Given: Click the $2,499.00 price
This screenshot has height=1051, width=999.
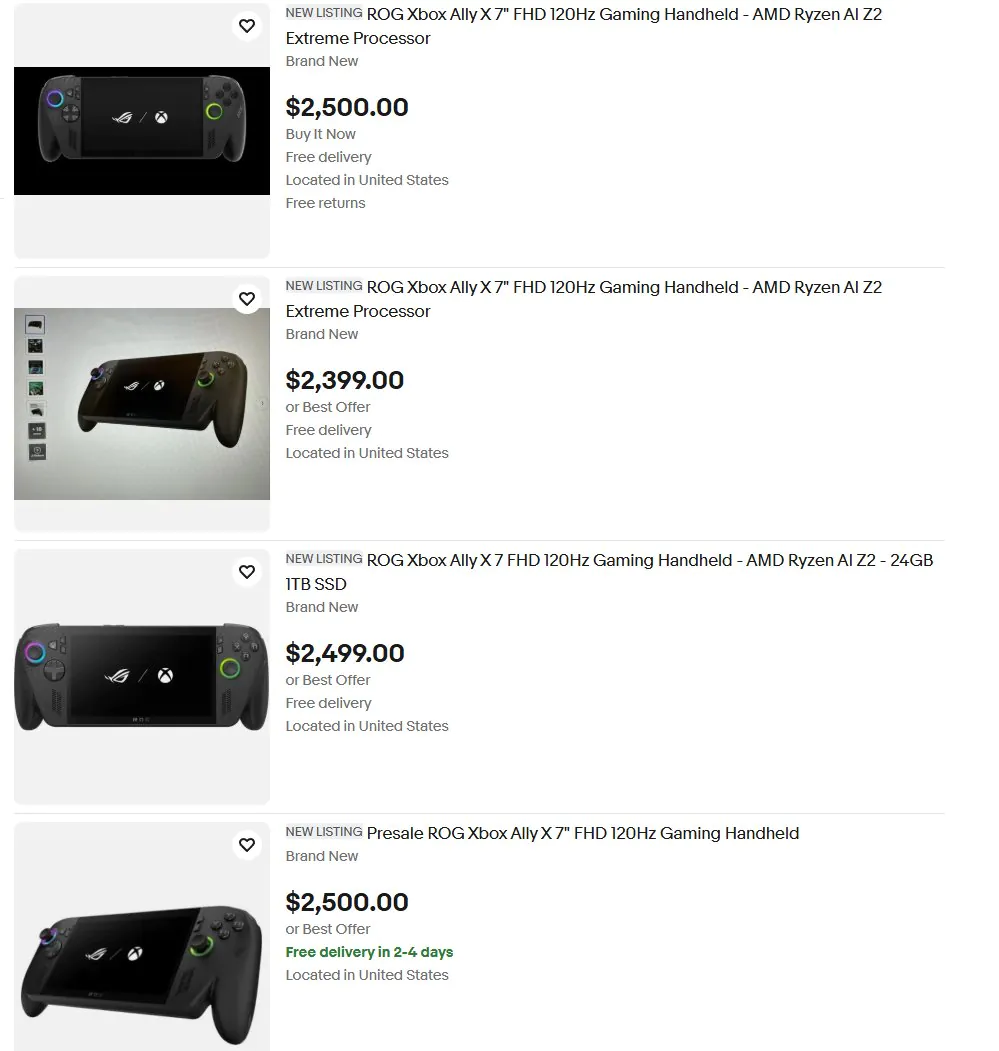Looking at the screenshot, I should coord(345,653).
